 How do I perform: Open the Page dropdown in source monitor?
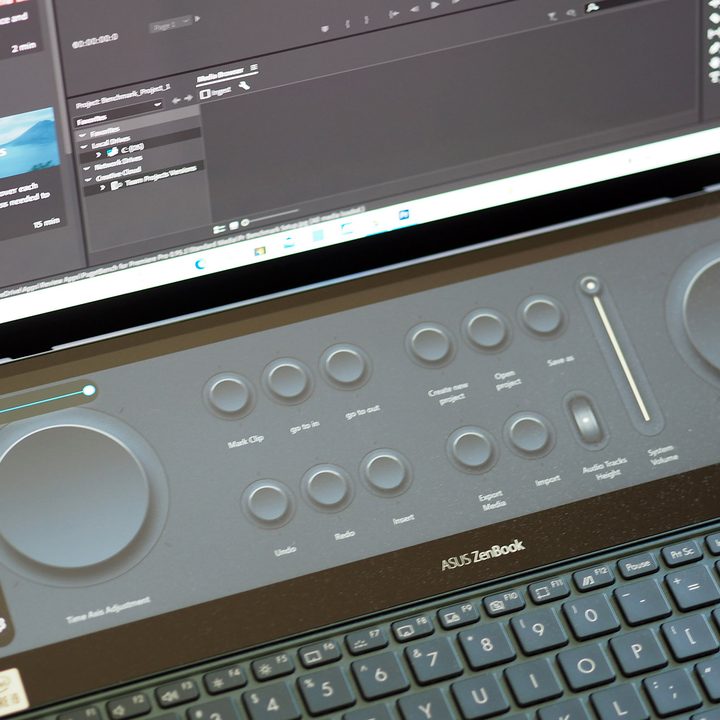(170, 24)
